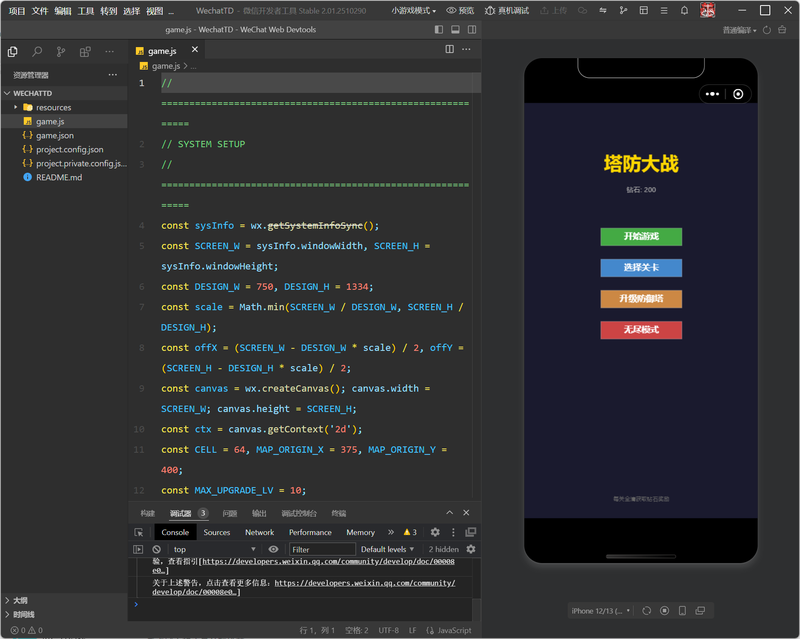Open console settings gear beside 2 hidden
The width and height of the screenshot is (800, 639).
pyautogui.click(x=470, y=549)
